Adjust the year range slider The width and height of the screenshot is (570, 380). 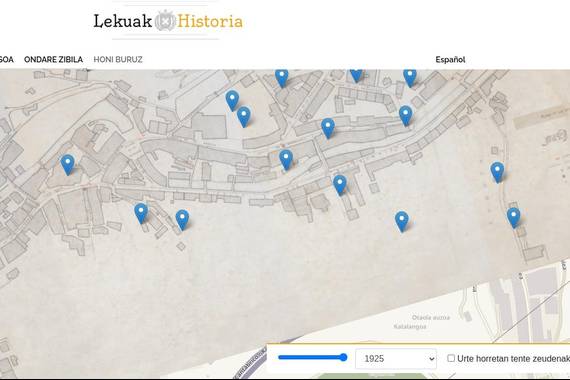click(313, 358)
